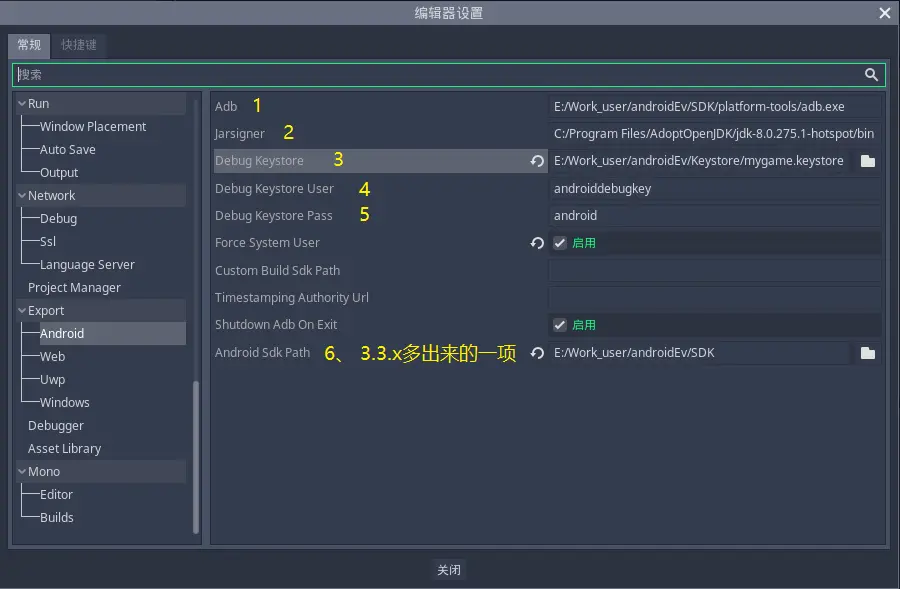900x589 pixels.
Task: Collapse the Network tree section
Action: pos(22,196)
